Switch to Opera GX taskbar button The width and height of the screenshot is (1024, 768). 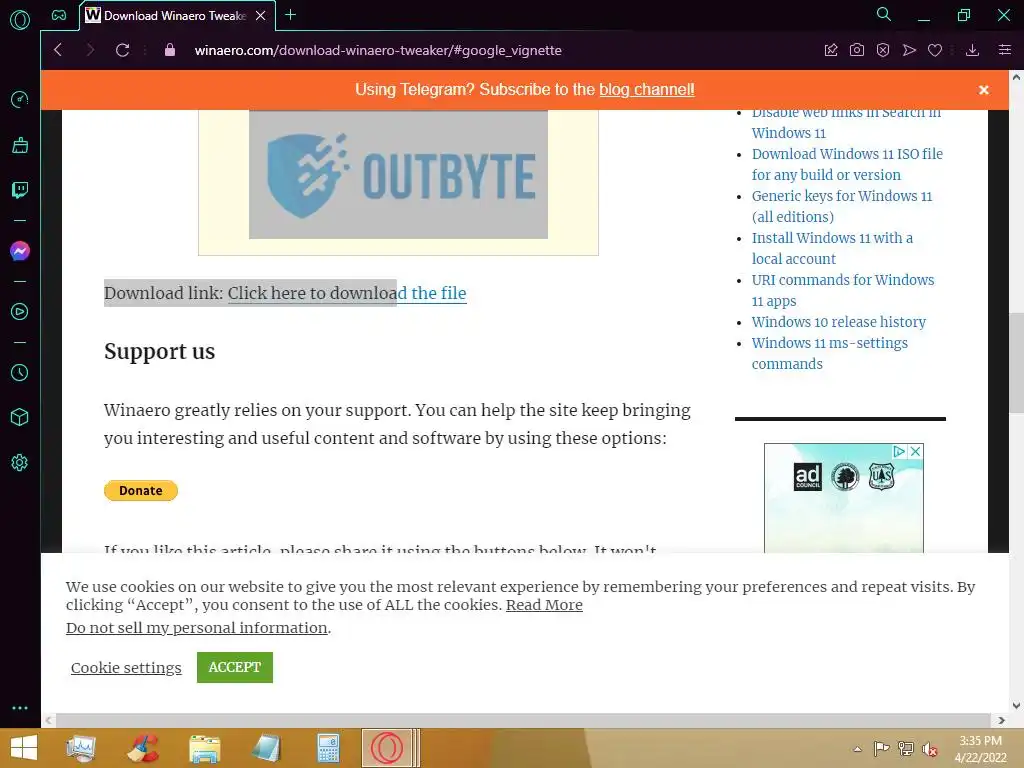click(x=387, y=748)
